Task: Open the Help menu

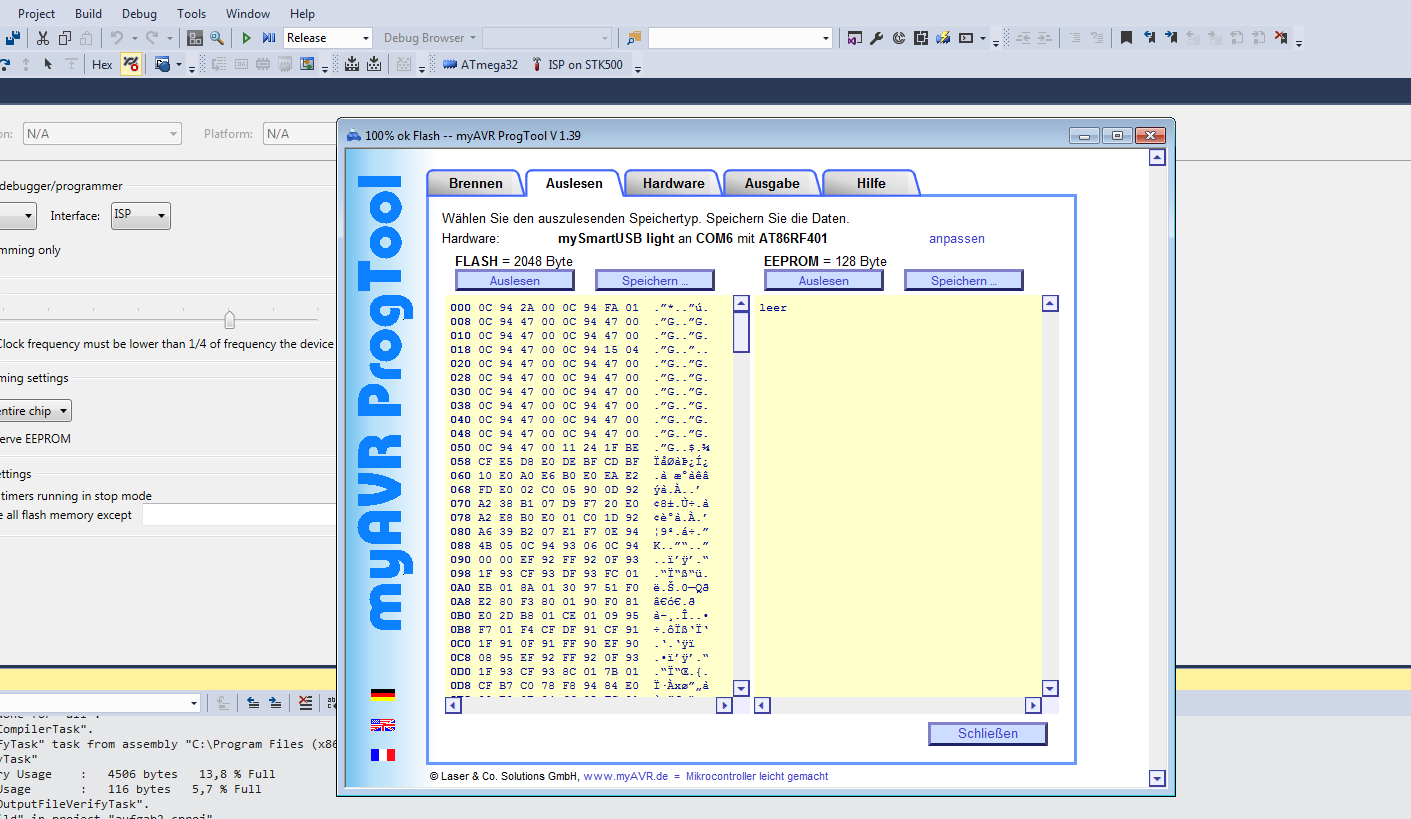Action: (x=302, y=13)
